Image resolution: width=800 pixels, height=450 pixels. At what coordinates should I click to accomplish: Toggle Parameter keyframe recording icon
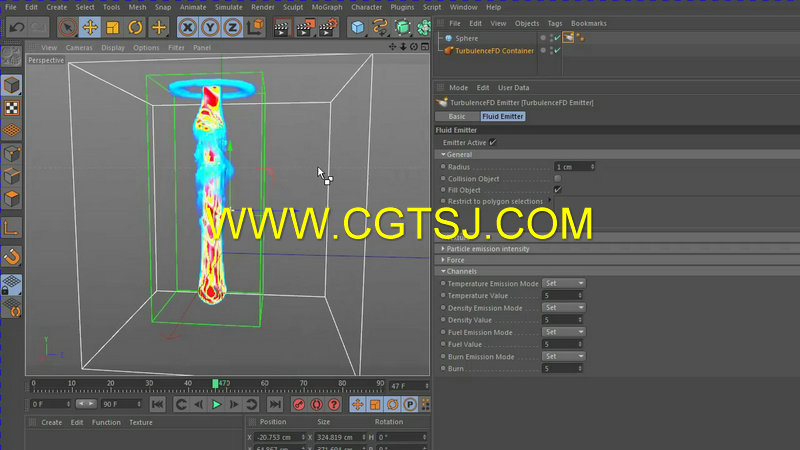click(x=410, y=405)
